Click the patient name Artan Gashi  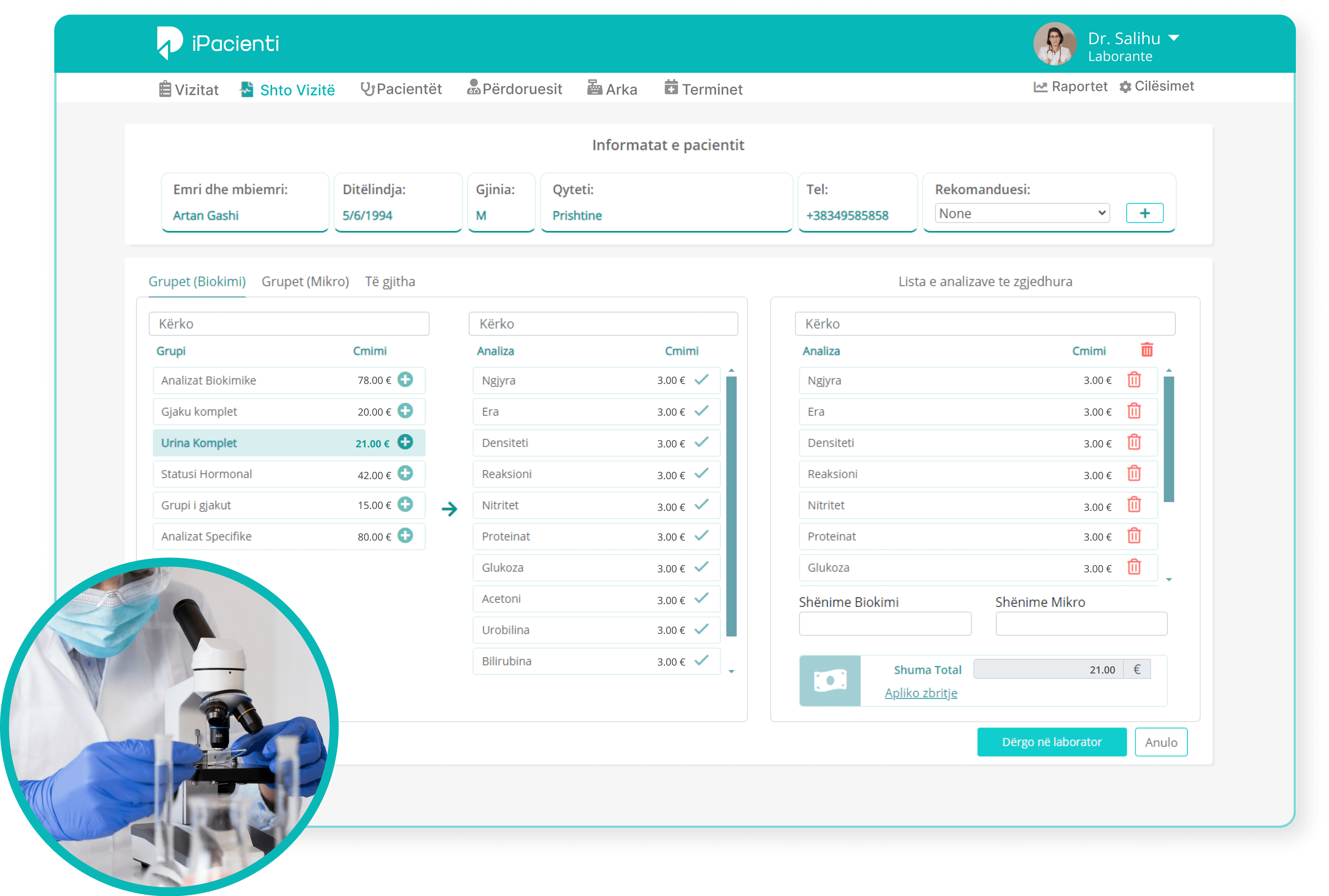coord(206,215)
